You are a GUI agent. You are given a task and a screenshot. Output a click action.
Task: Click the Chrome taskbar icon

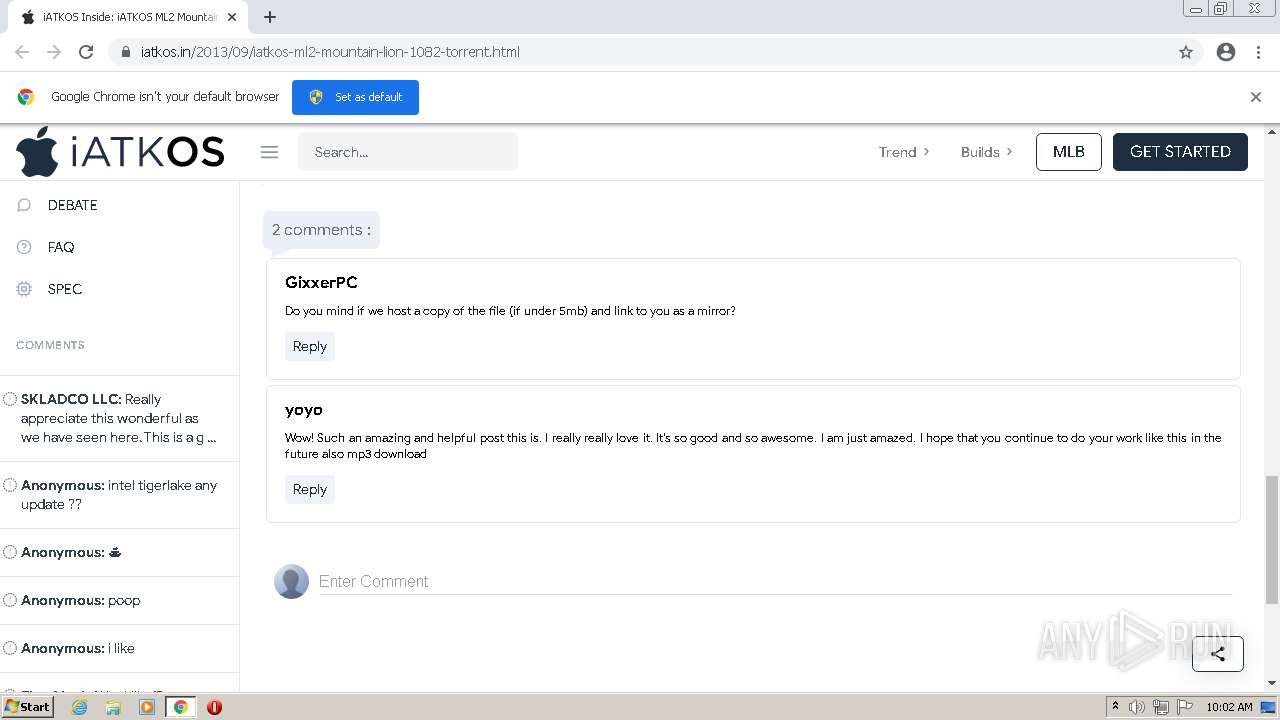point(181,707)
